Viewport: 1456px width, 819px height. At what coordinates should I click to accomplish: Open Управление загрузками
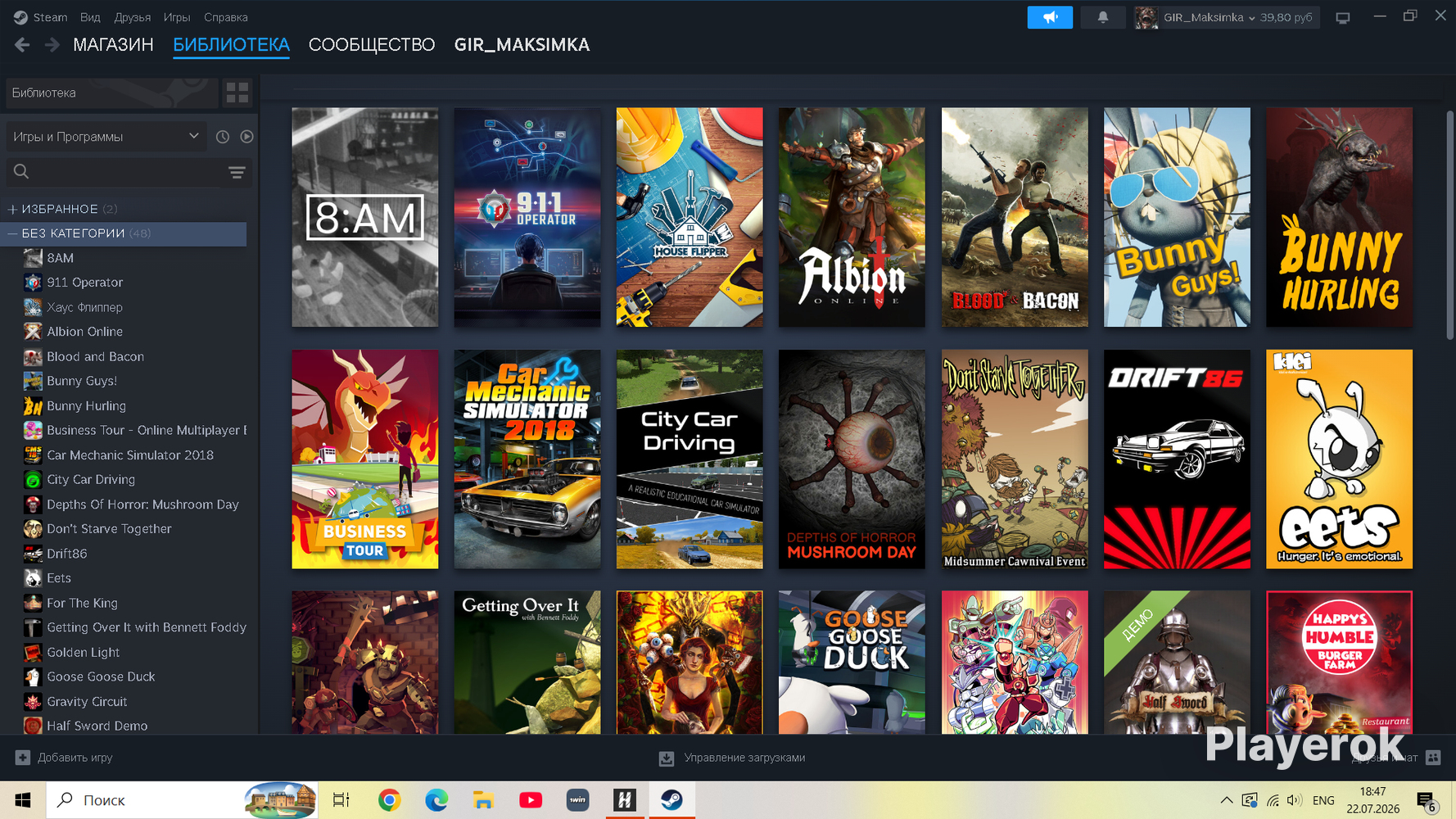tap(732, 758)
